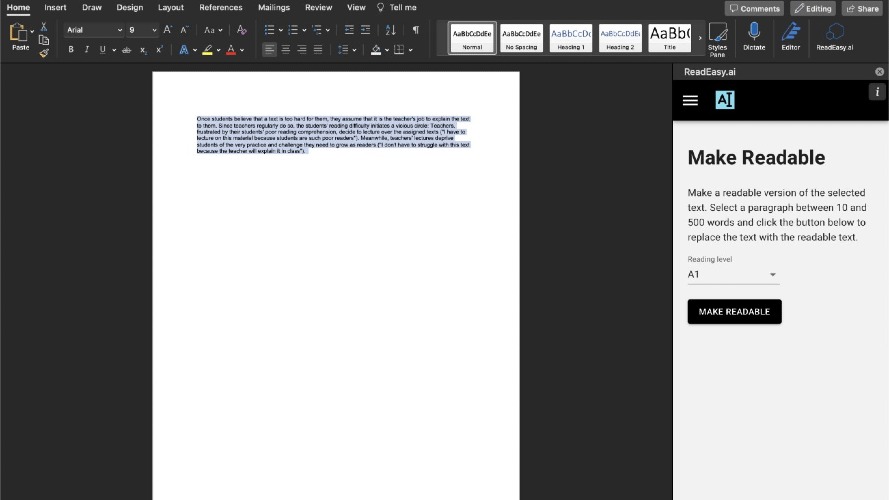Click the ReadEasy info icon
Viewport: 889px width, 500px height.
pos(877,92)
